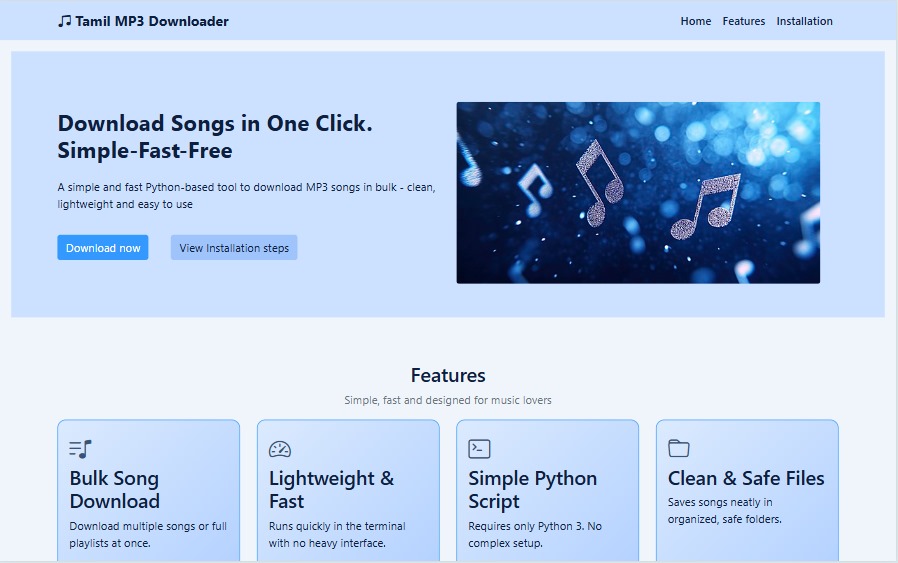Select the Simple Python Script card heading

coord(533,490)
